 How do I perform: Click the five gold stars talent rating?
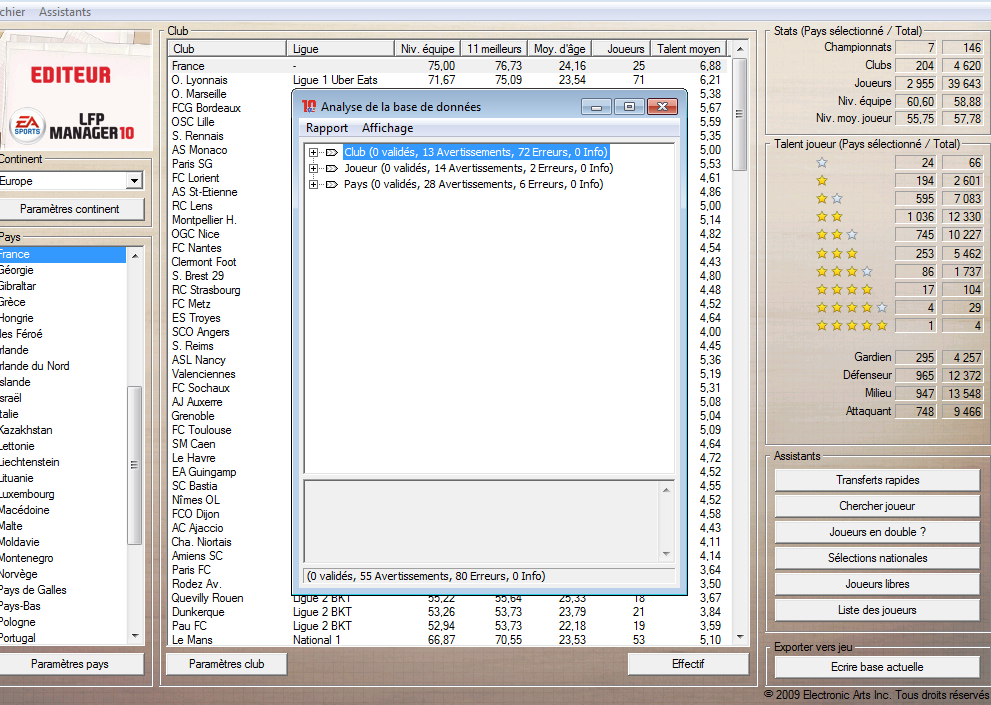(852, 326)
